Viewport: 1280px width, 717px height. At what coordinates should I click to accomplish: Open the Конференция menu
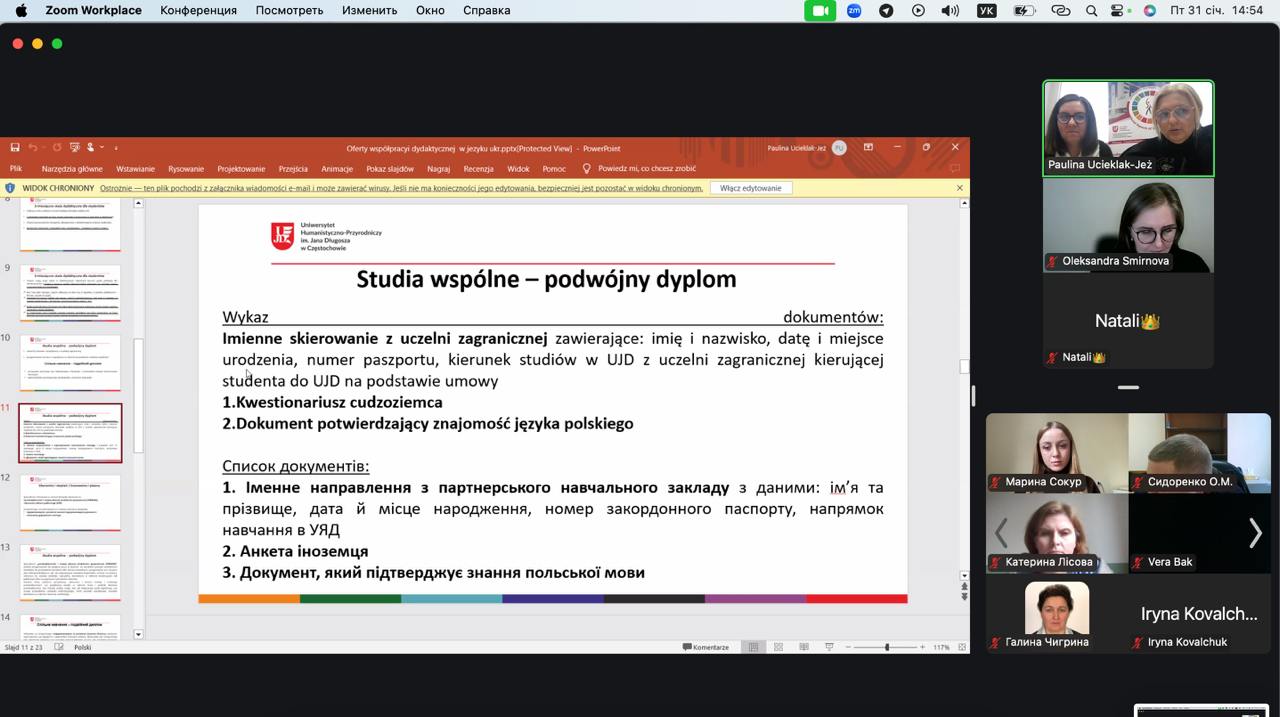coord(198,10)
